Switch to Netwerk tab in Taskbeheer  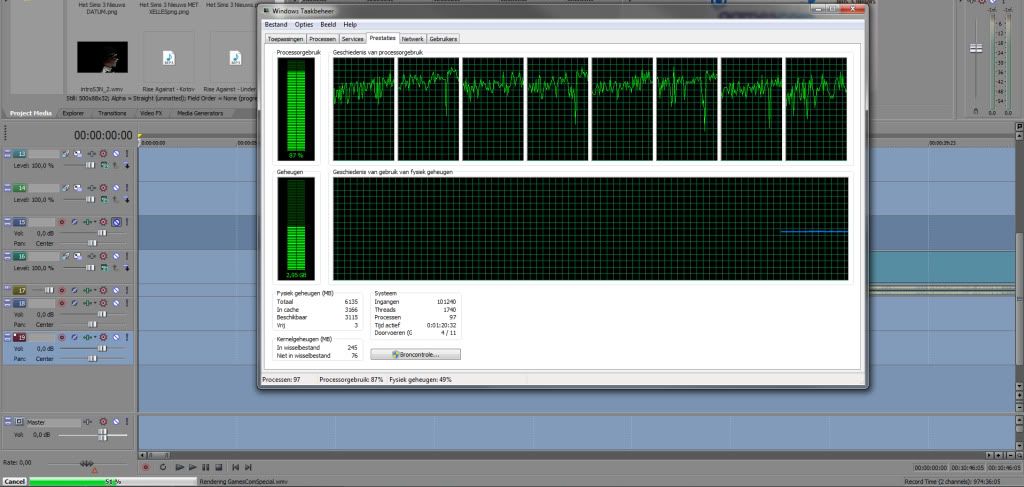(x=413, y=39)
